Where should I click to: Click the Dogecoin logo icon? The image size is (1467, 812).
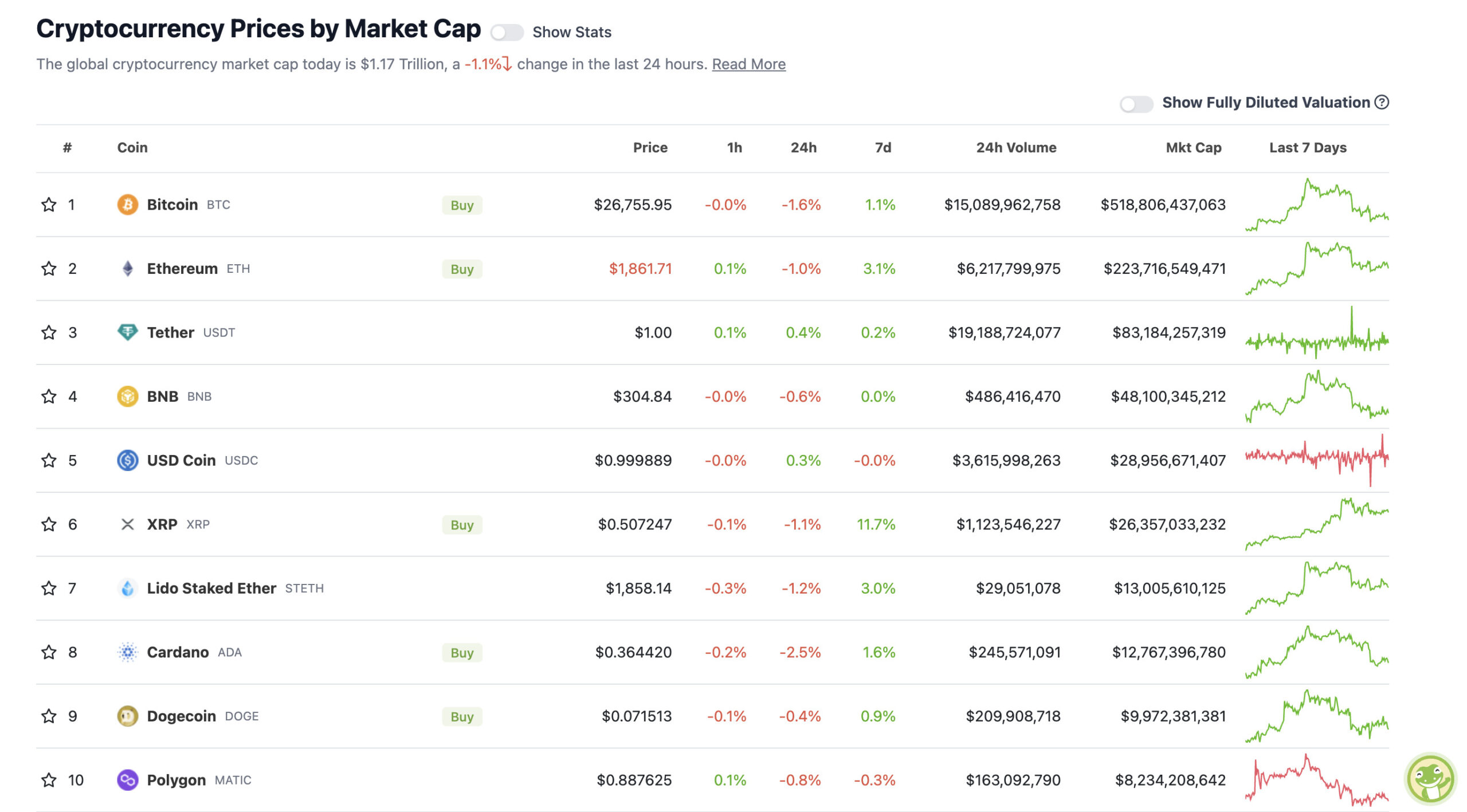coord(128,716)
